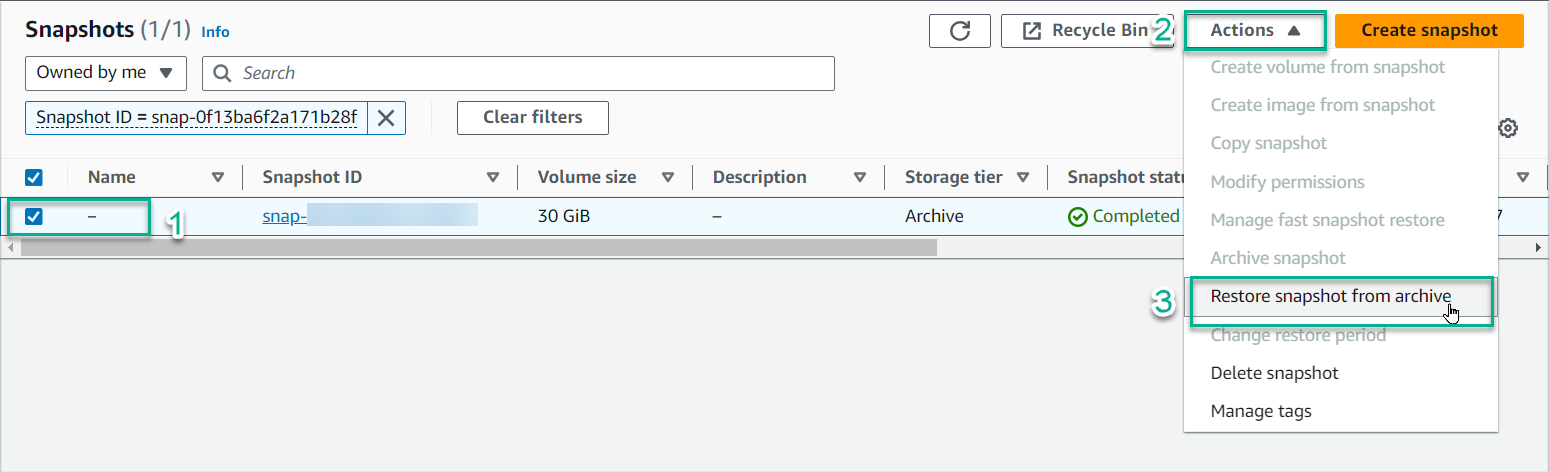Sort by the Name column arrow
1549x472 pixels.
pyautogui.click(x=218, y=178)
